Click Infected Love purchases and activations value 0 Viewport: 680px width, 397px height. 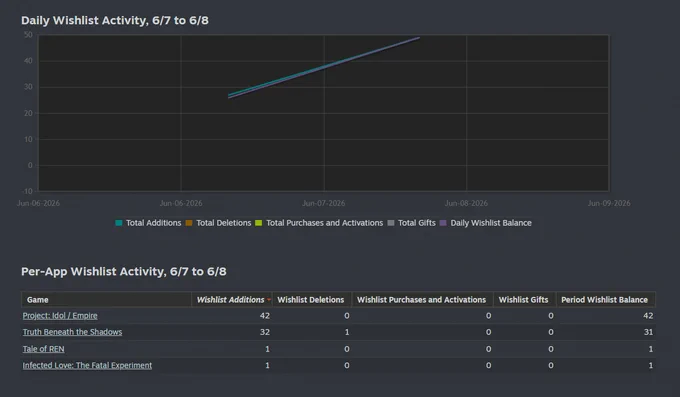[488, 365]
